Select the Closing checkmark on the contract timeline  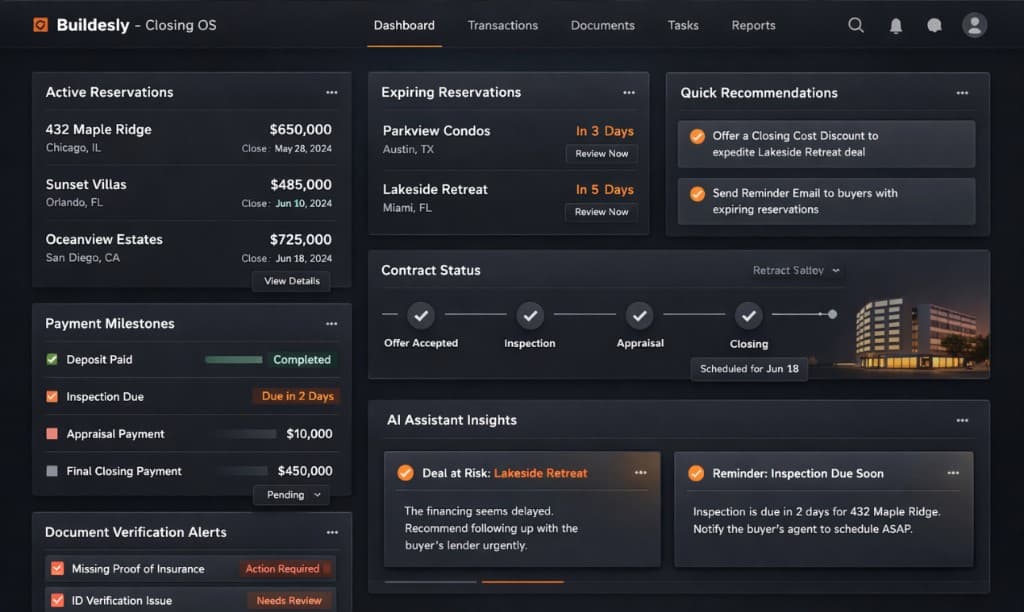pos(748,317)
